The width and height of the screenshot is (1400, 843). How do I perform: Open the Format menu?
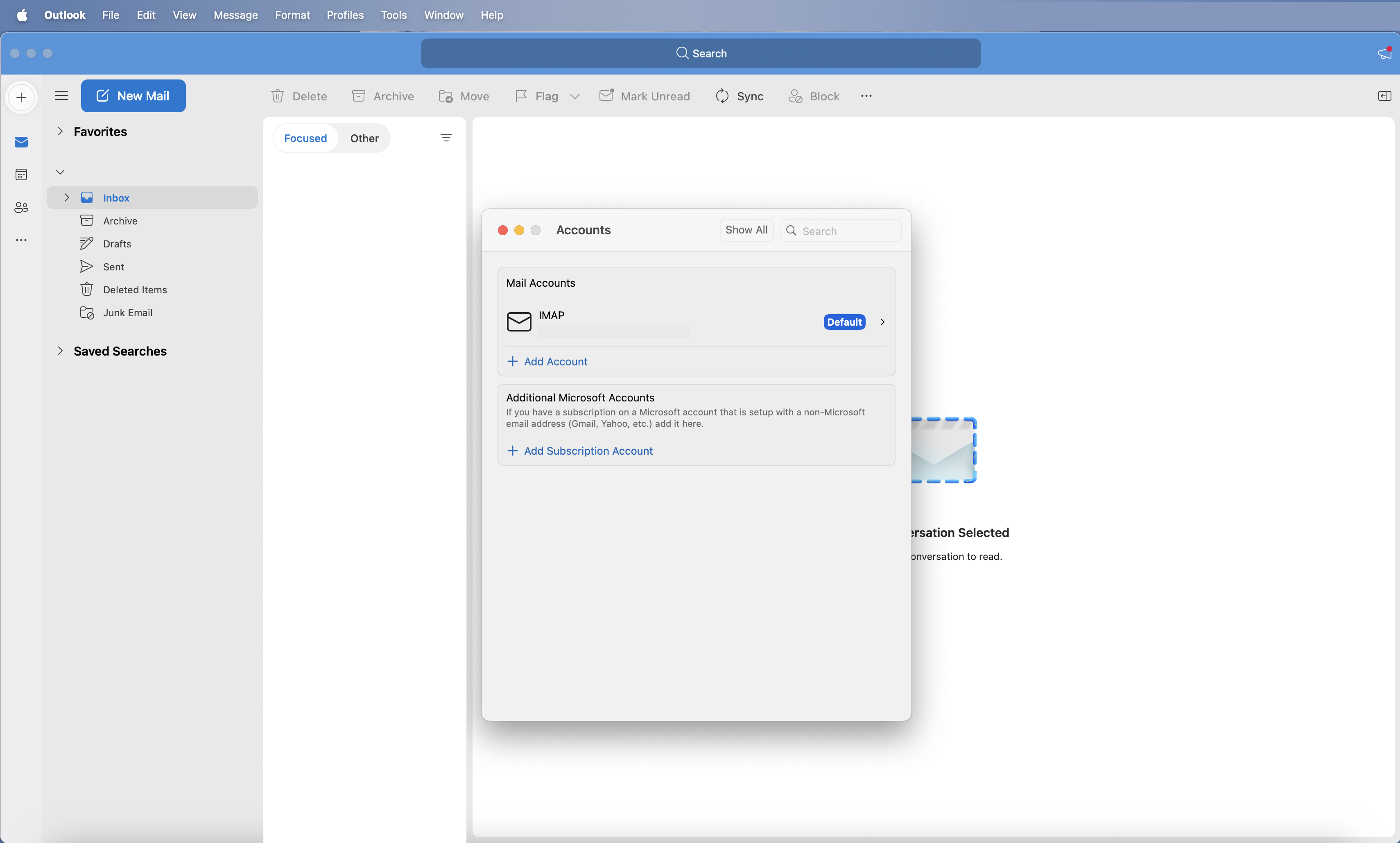292,15
